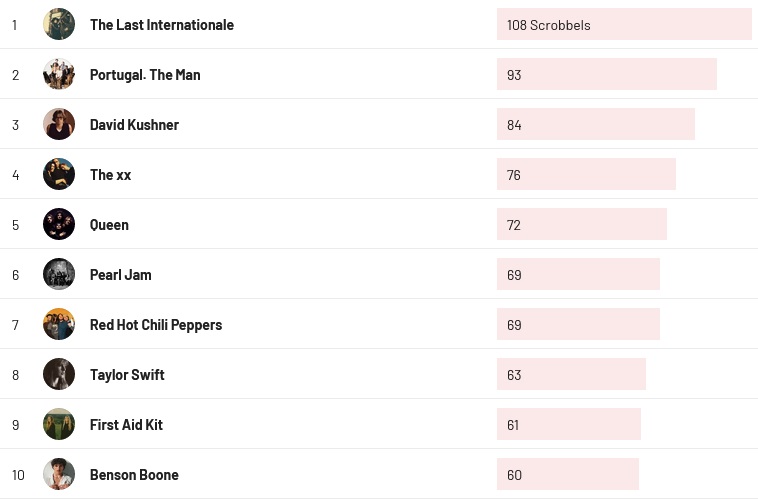Open The Last Internationale artist page
The image size is (758, 500).
click(x=161, y=25)
